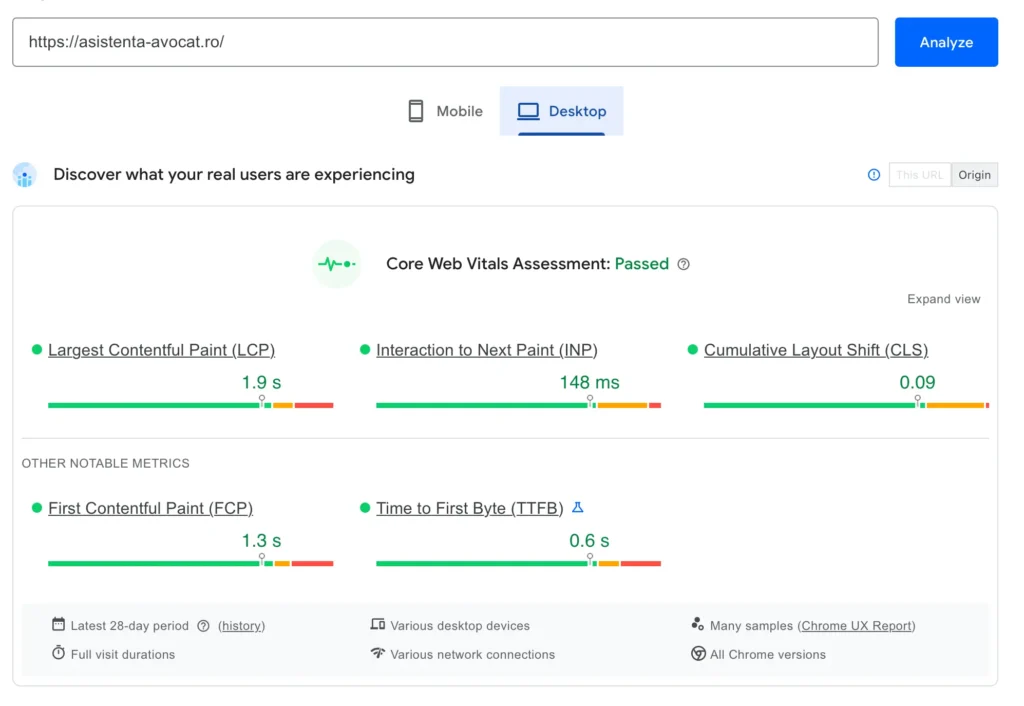Click the real users CrUX icon

click(x=25, y=175)
